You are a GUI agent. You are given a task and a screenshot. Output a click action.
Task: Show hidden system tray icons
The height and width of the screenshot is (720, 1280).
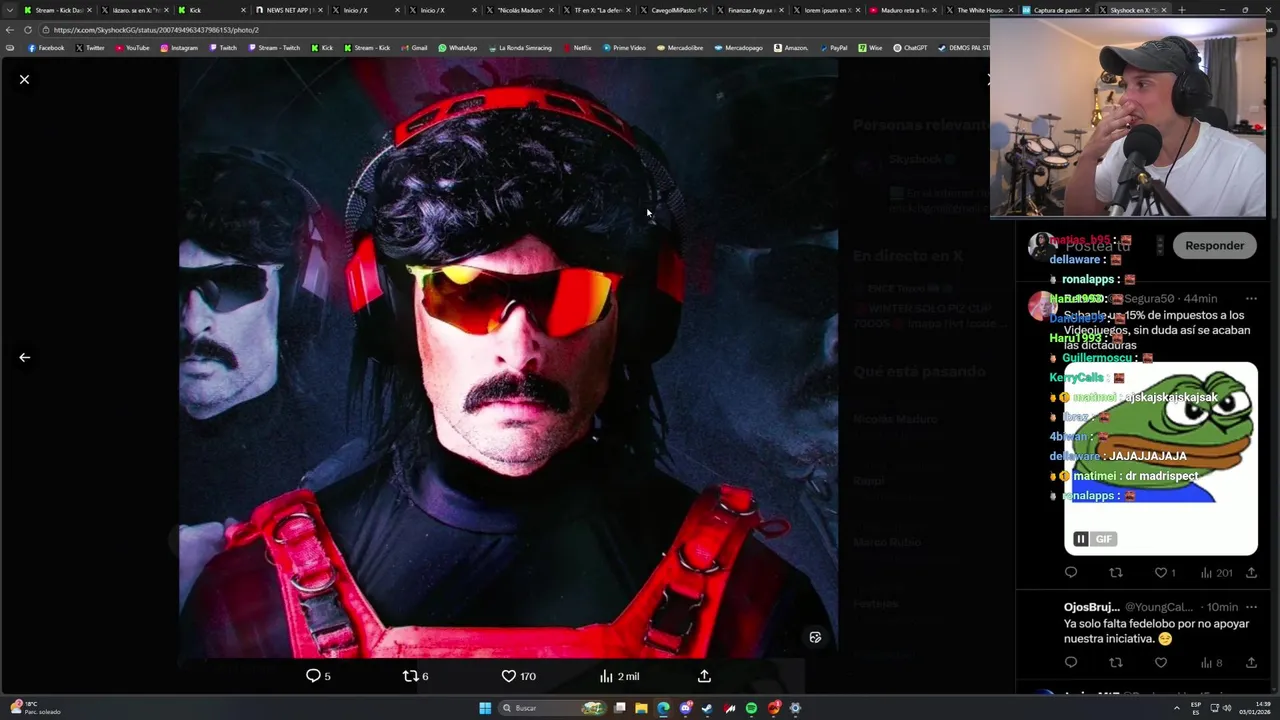coord(1176,708)
